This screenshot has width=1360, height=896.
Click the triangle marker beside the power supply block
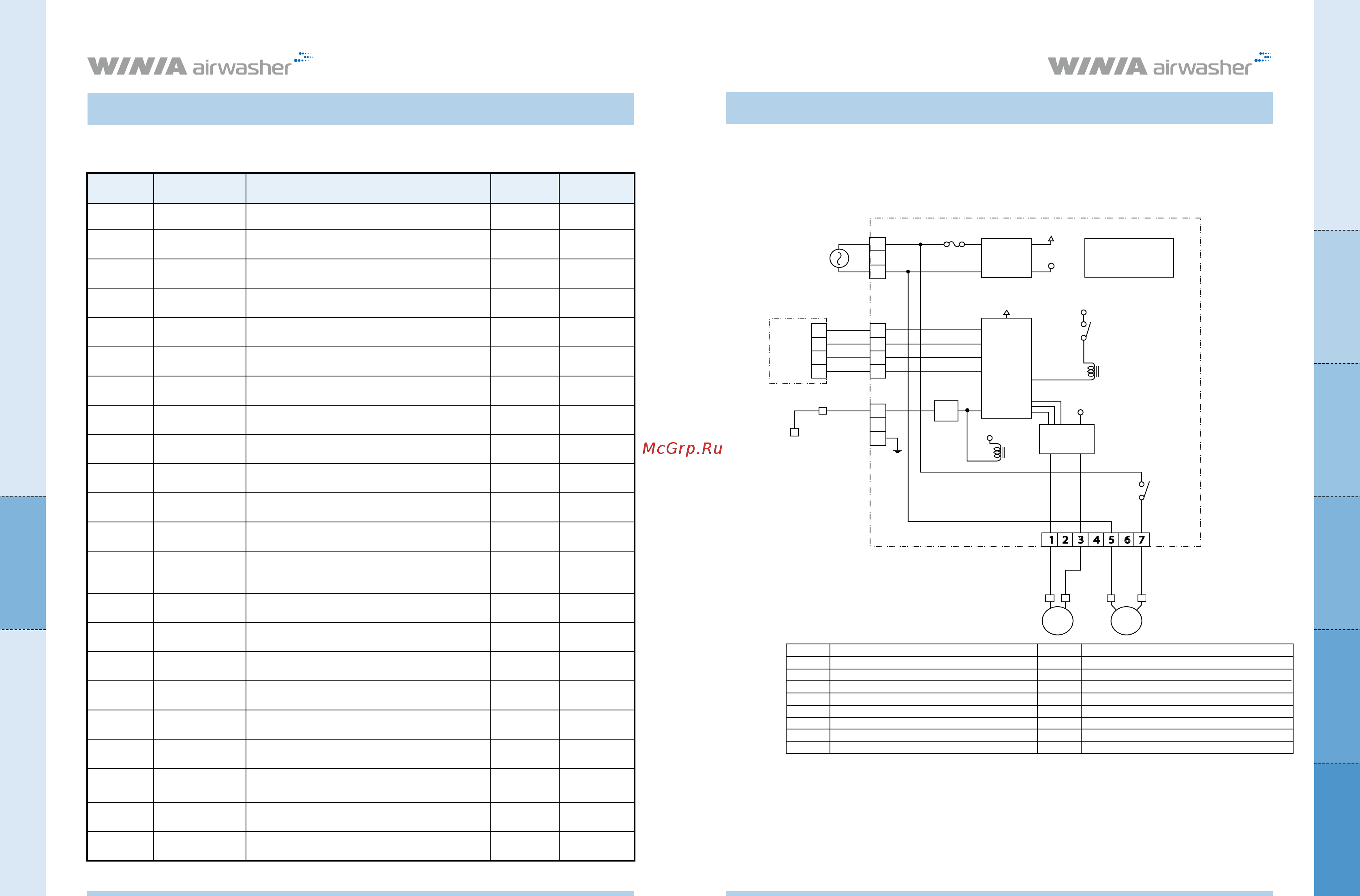coord(1051,240)
